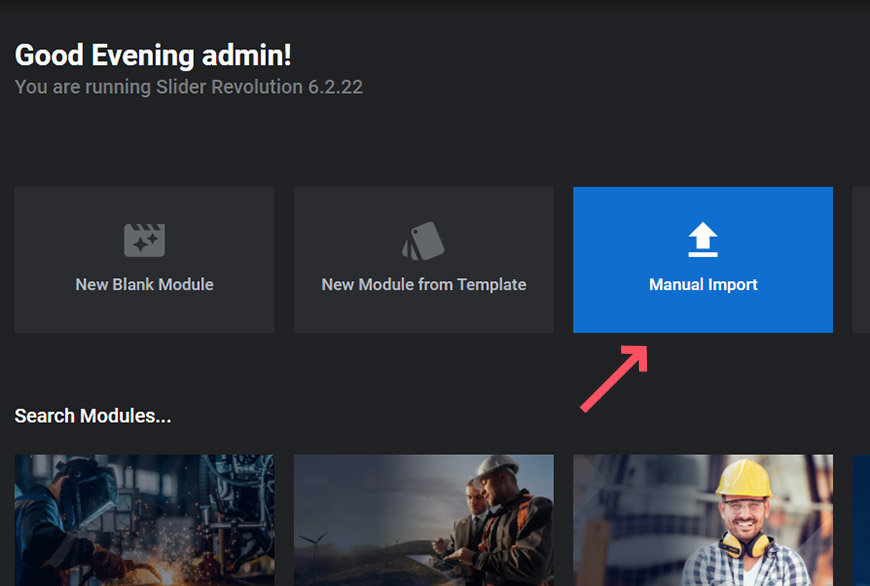The width and height of the screenshot is (870, 586).
Task: Click the clapperboard icon for New Blank Module
Action: (x=144, y=240)
